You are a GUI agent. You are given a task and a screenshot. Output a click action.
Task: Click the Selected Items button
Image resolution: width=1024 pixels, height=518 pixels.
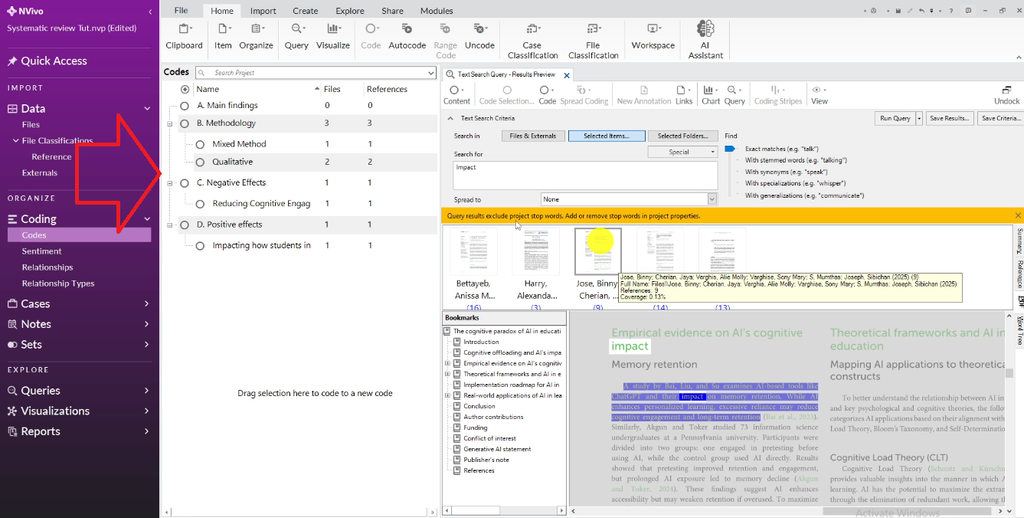[607, 136]
